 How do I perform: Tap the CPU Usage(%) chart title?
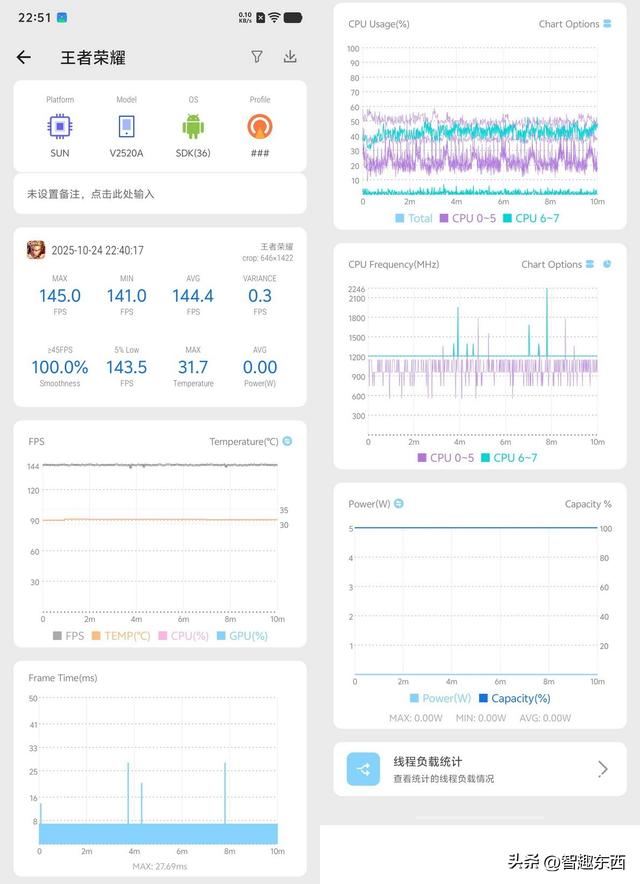point(379,24)
